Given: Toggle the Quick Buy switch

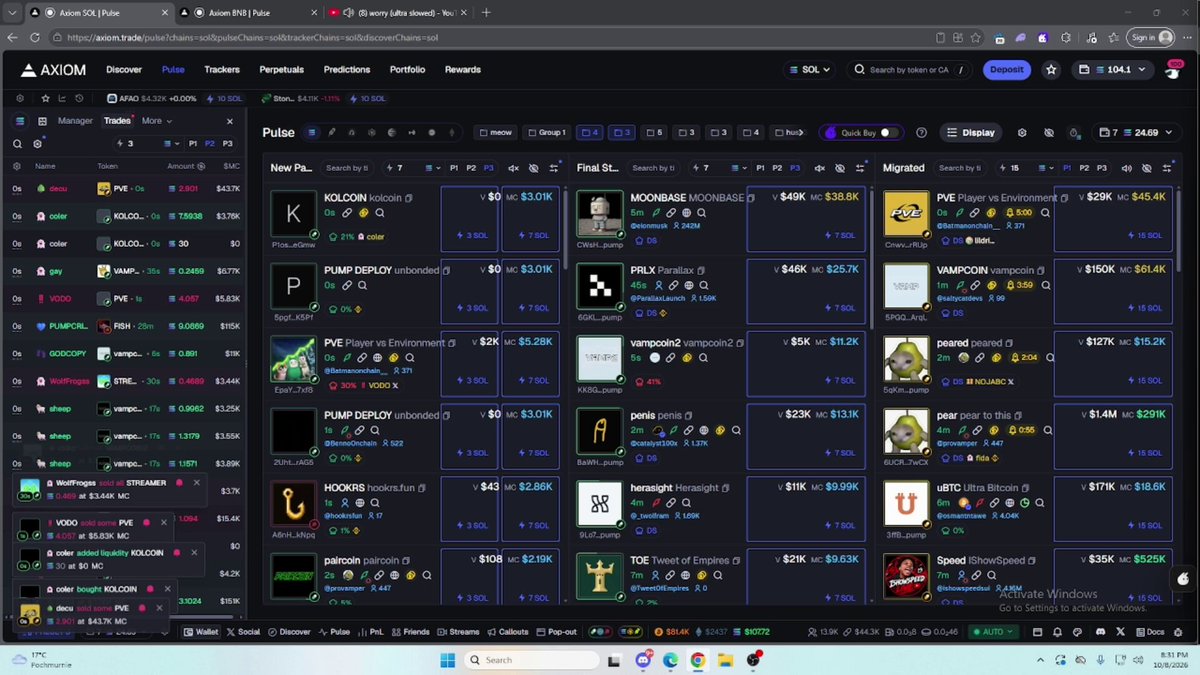Looking at the screenshot, I should (x=887, y=132).
